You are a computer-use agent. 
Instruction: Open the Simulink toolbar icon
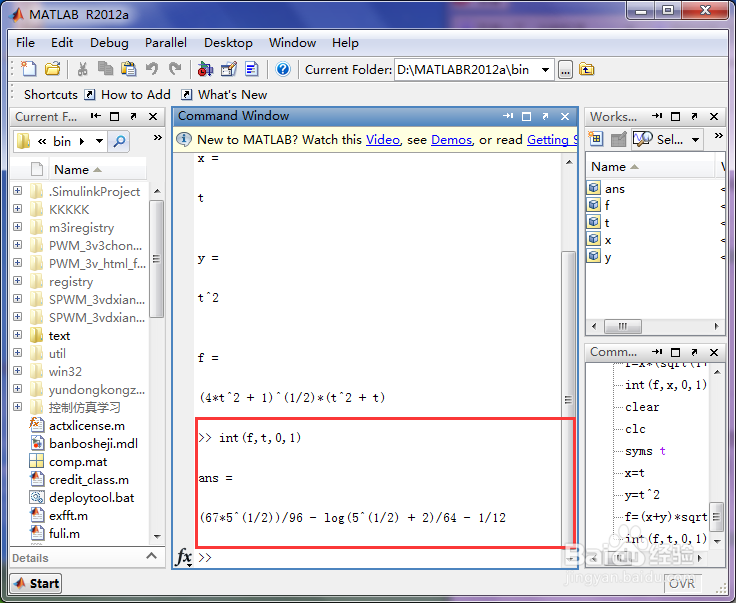click(x=205, y=69)
